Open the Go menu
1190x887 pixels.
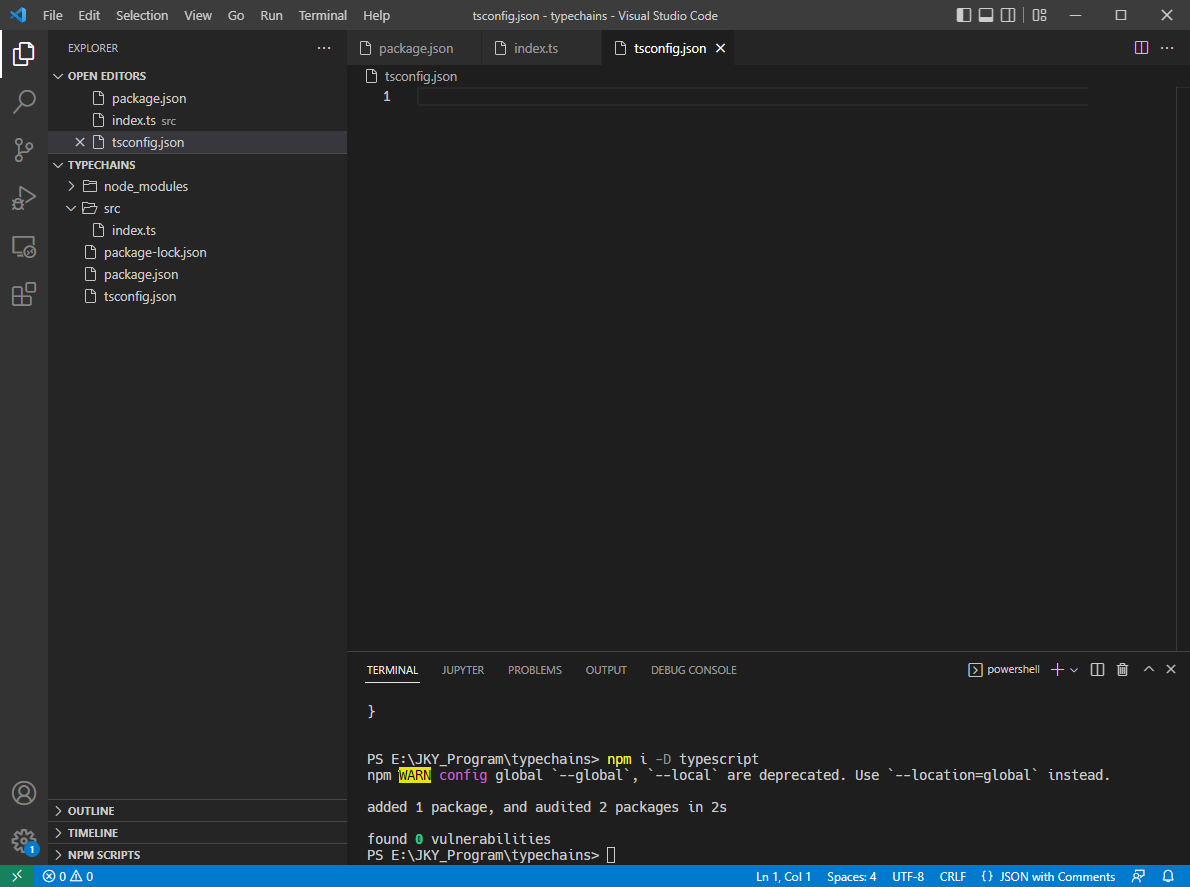coord(236,15)
